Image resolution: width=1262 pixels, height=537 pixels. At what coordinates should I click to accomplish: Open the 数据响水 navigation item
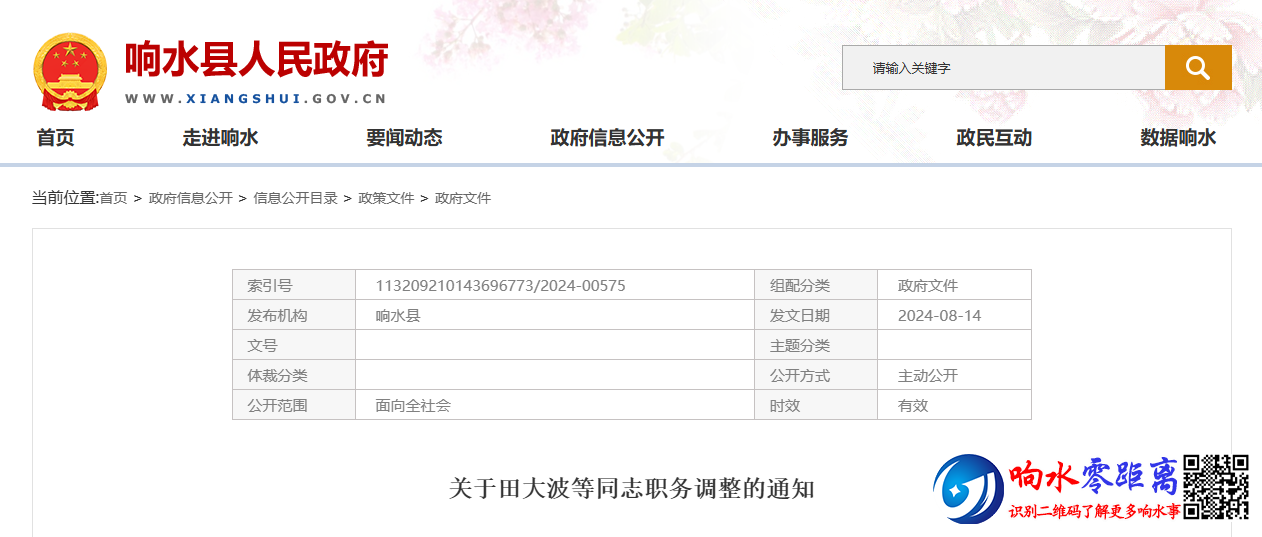pyautogui.click(x=1178, y=138)
